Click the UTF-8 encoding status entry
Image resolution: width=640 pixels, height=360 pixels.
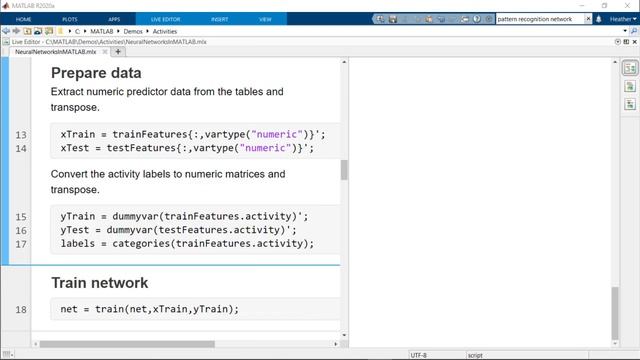point(418,355)
